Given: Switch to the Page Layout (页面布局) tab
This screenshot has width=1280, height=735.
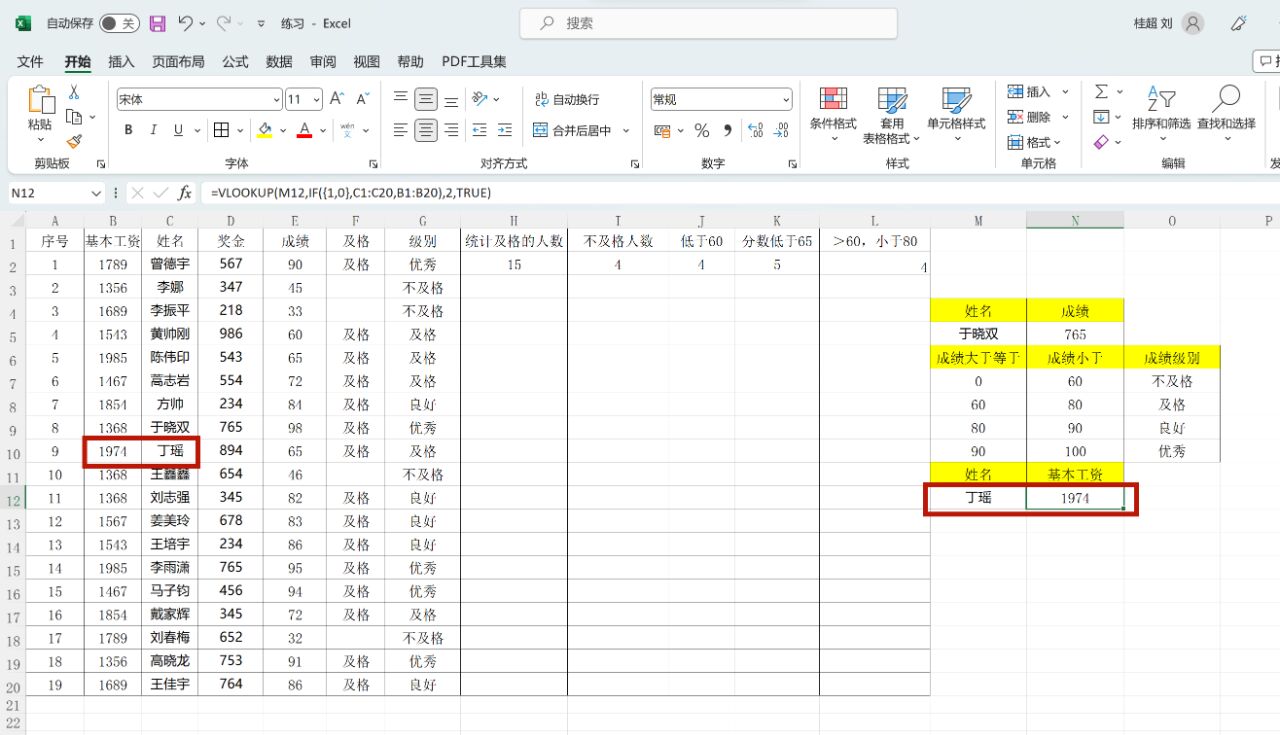Looking at the screenshot, I should pyautogui.click(x=178, y=62).
